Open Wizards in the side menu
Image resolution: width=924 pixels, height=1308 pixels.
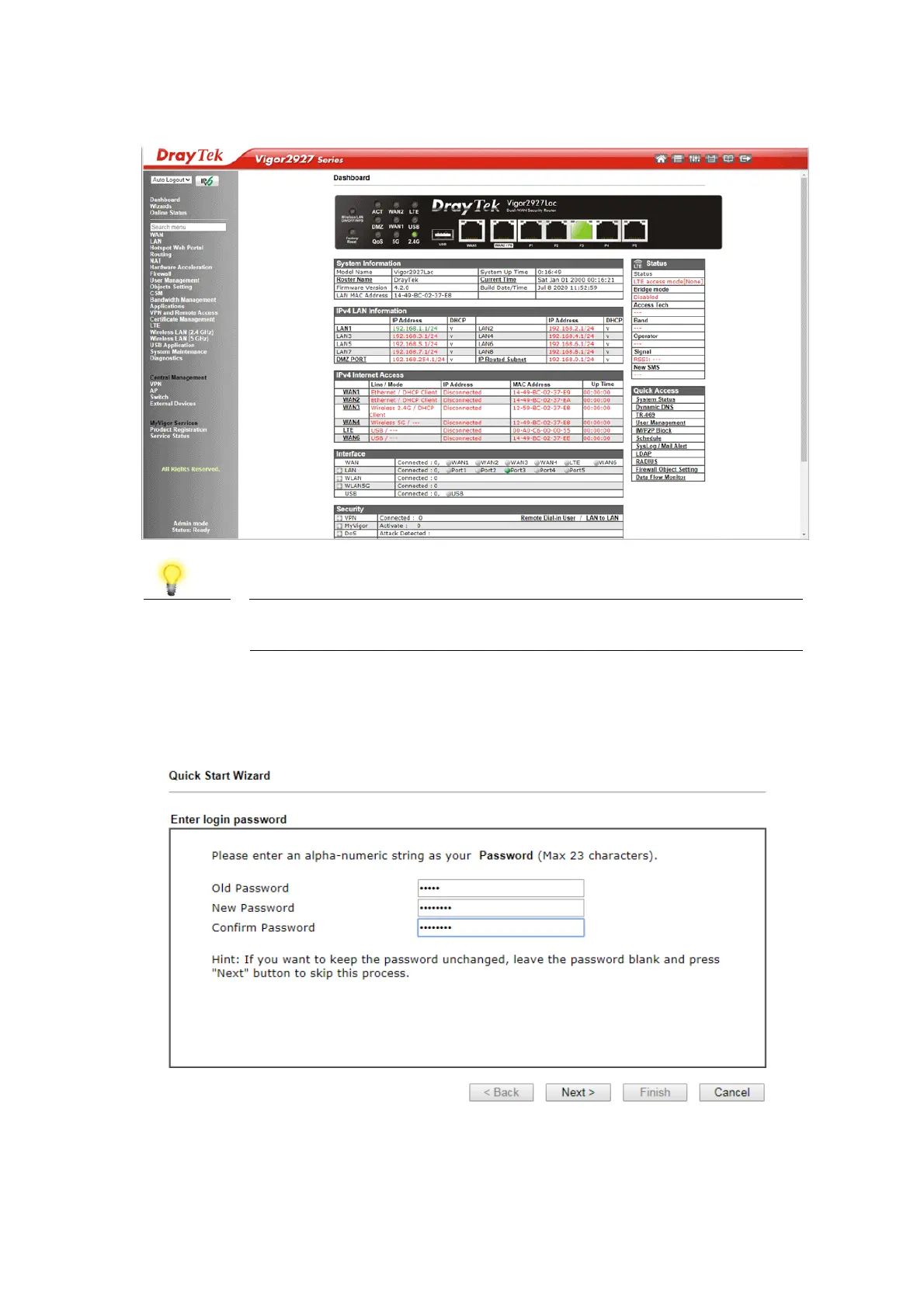pyautogui.click(x=161, y=207)
